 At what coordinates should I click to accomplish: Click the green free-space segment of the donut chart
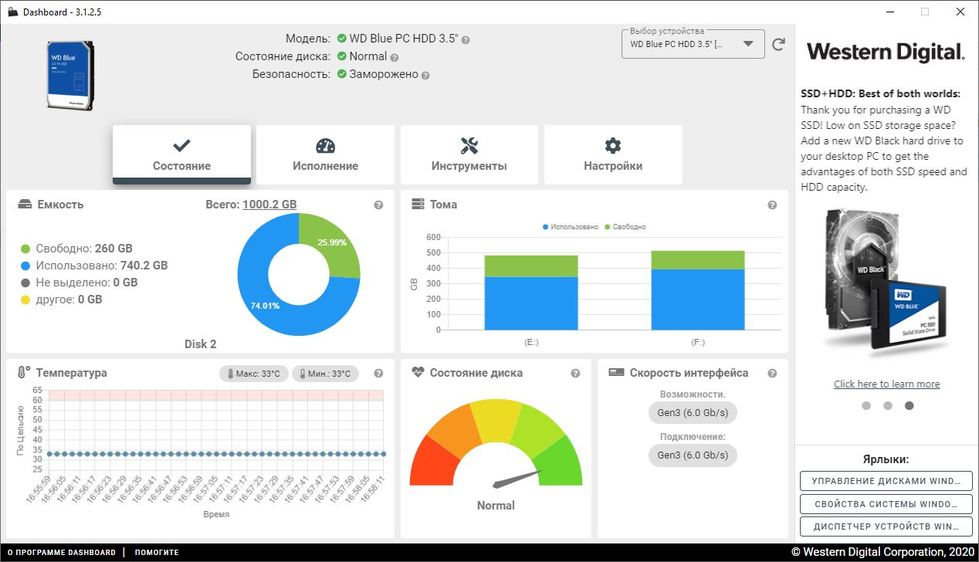(x=332, y=242)
